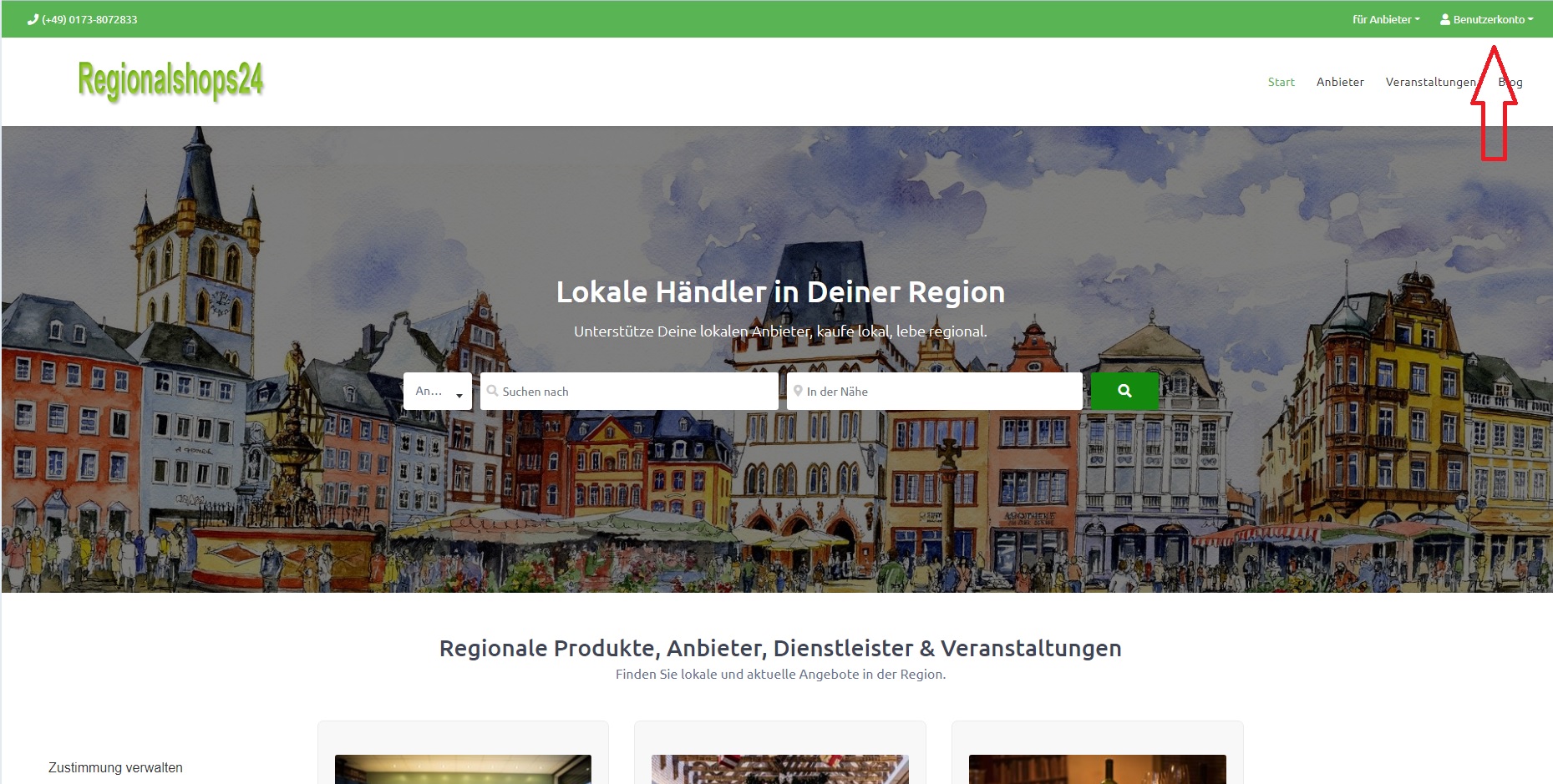
Task: Open the Veranstaltungen navigation item
Action: tap(1430, 82)
